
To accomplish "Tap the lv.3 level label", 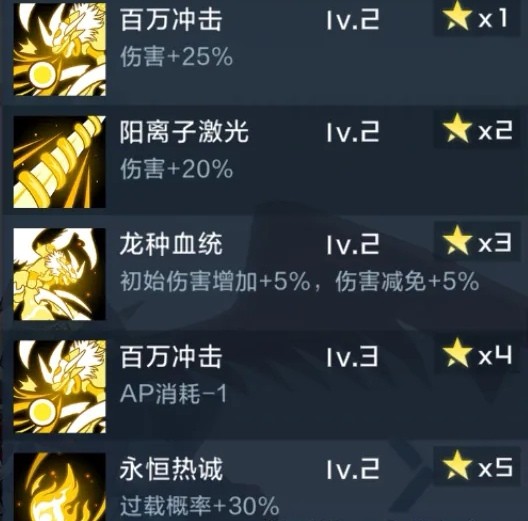I will 352,356.
